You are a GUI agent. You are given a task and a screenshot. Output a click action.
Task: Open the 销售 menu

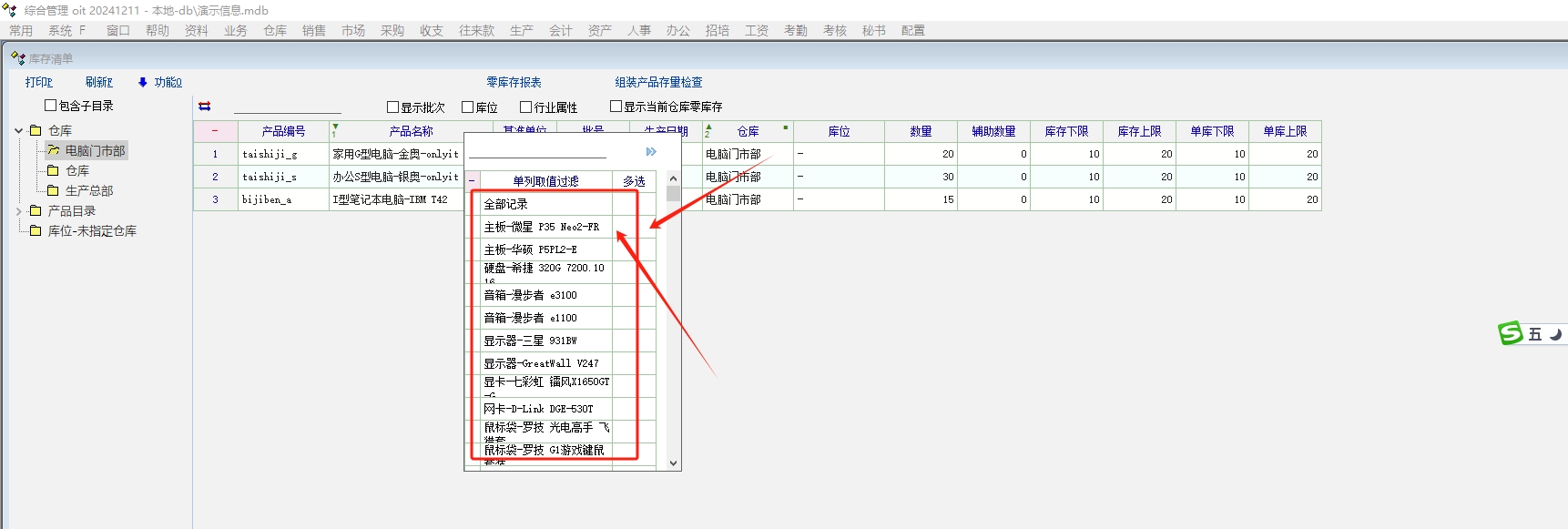point(314,31)
